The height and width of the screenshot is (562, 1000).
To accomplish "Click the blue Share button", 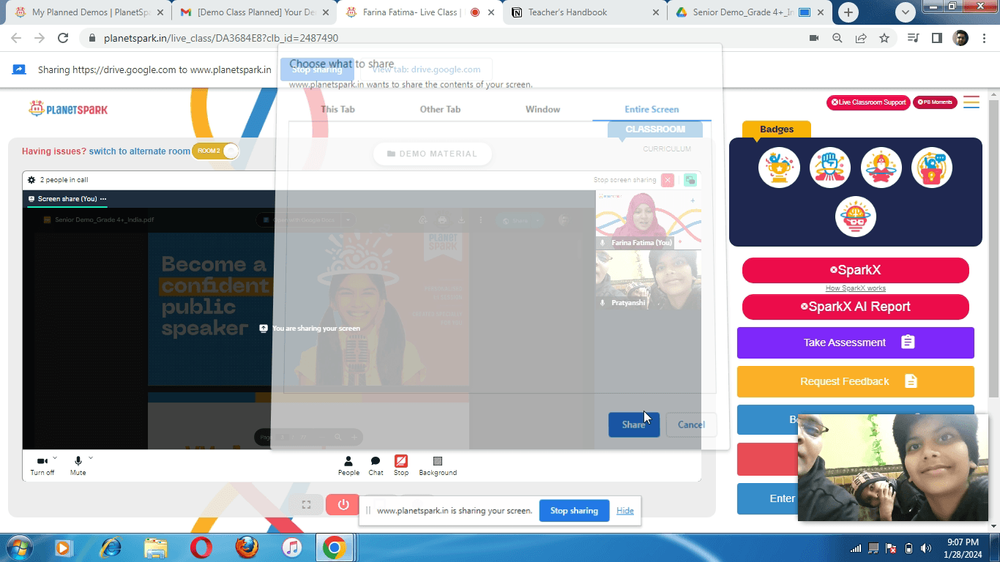I will (x=634, y=424).
